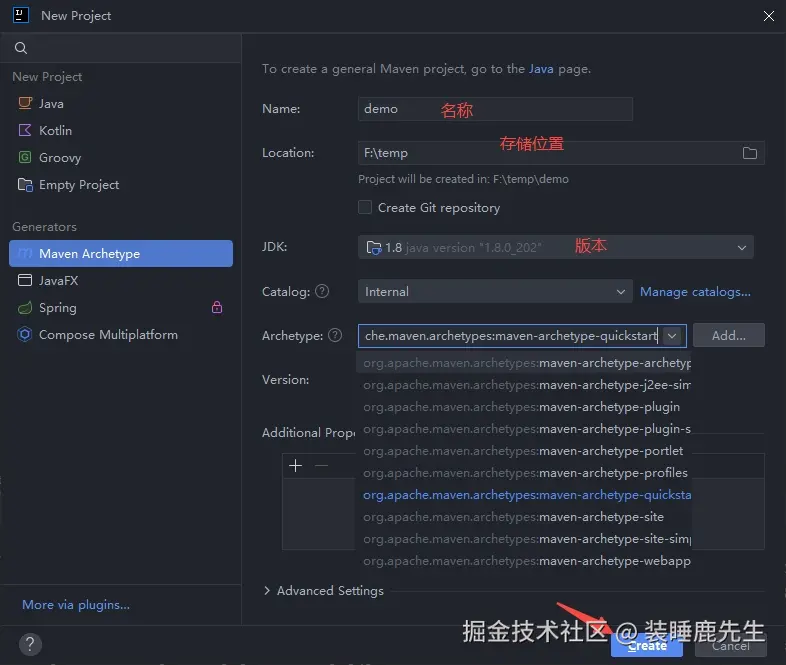The image size is (786, 665).
Task: Select Java project type
Action: pyautogui.click(x=120, y=104)
